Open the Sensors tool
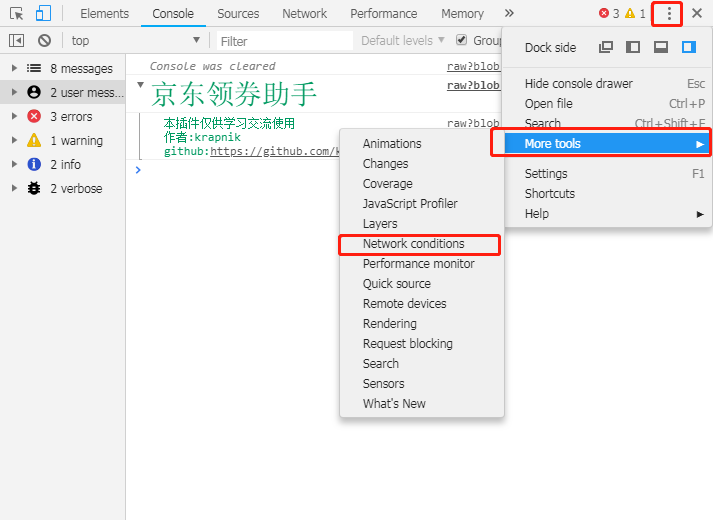This screenshot has width=713, height=520. 422,384
